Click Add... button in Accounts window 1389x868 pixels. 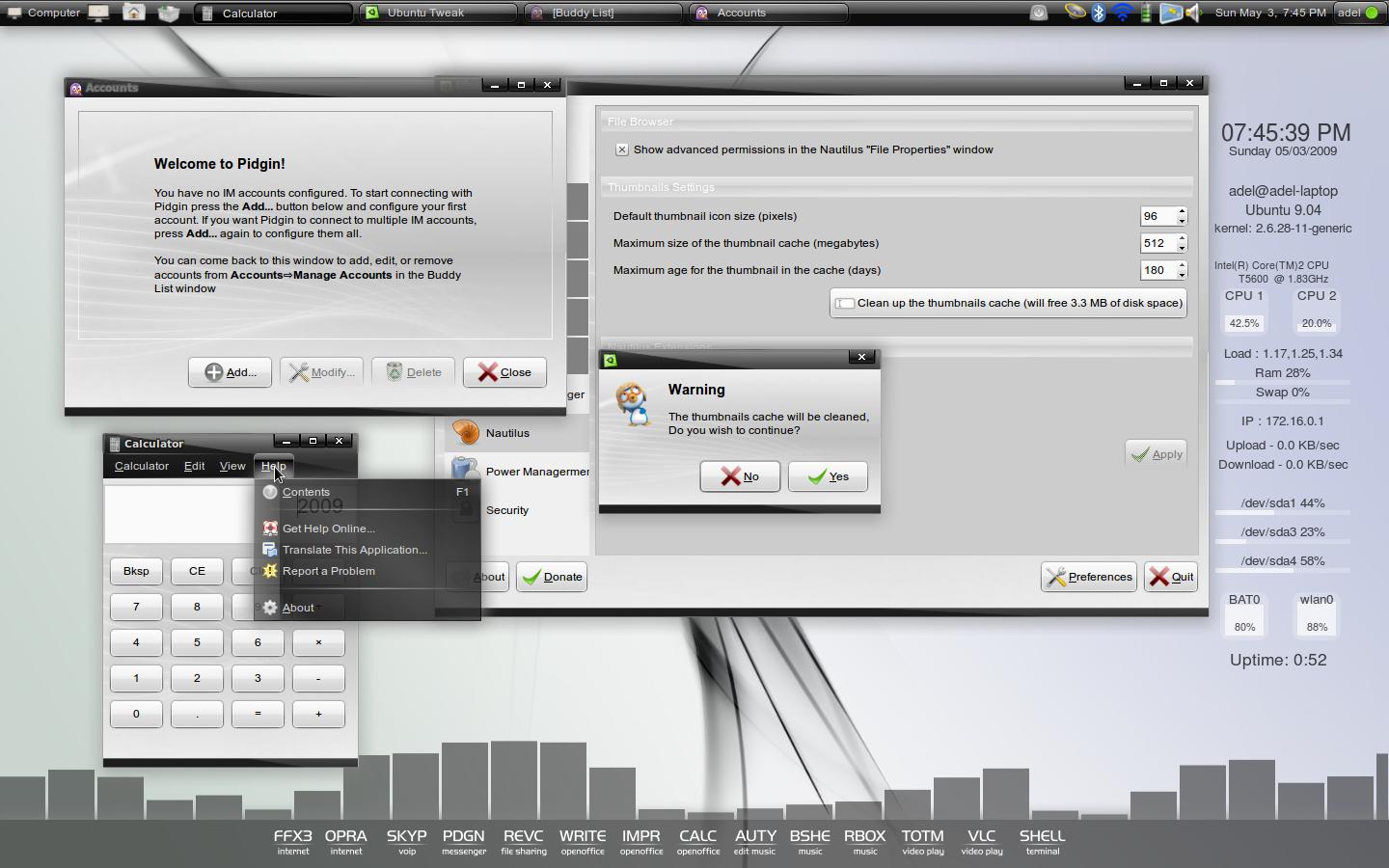(230, 372)
